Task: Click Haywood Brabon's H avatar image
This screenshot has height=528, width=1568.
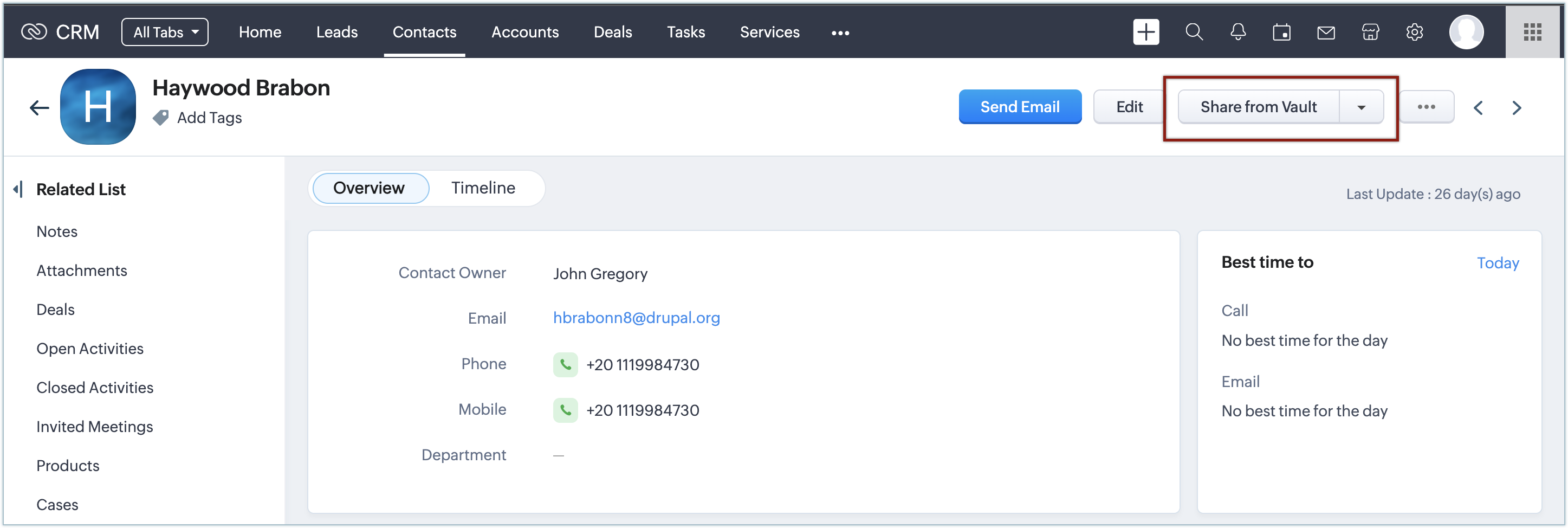Action: point(98,107)
